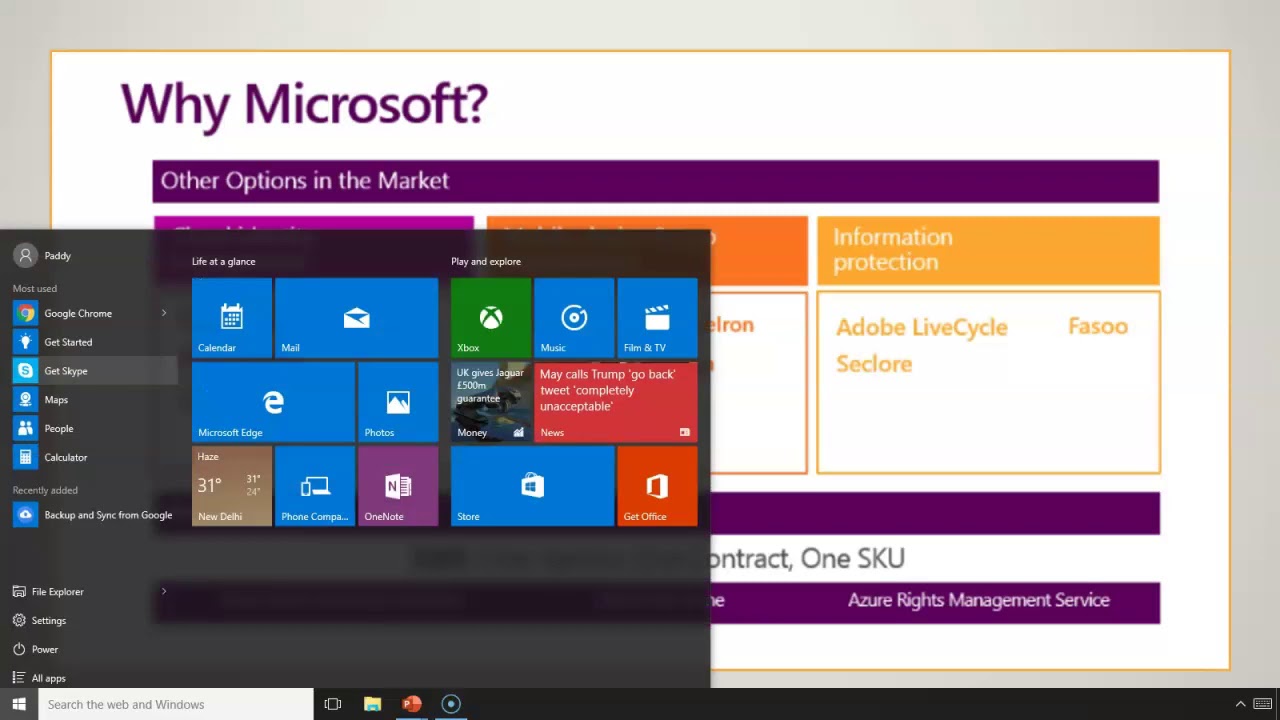Image resolution: width=1280 pixels, height=720 pixels.
Task: Open the Photos tile
Action: point(398,402)
